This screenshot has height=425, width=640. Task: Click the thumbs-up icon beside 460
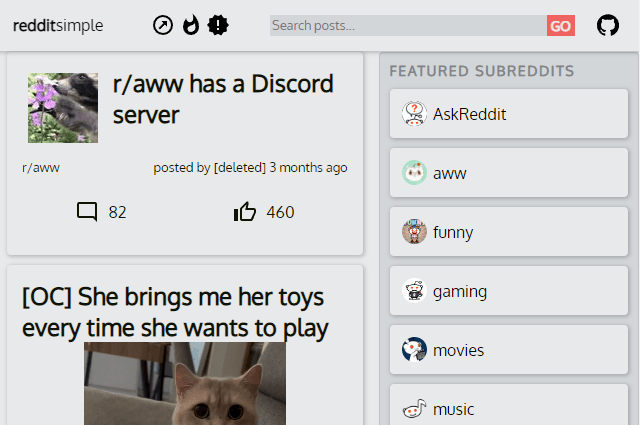click(x=244, y=211)
